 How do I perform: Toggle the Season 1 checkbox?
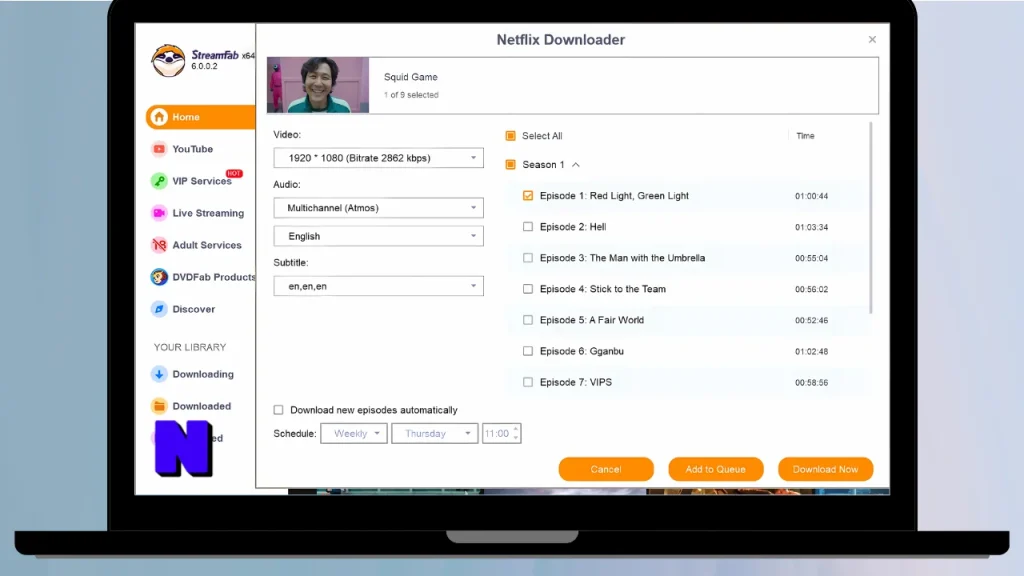point(511,165)
